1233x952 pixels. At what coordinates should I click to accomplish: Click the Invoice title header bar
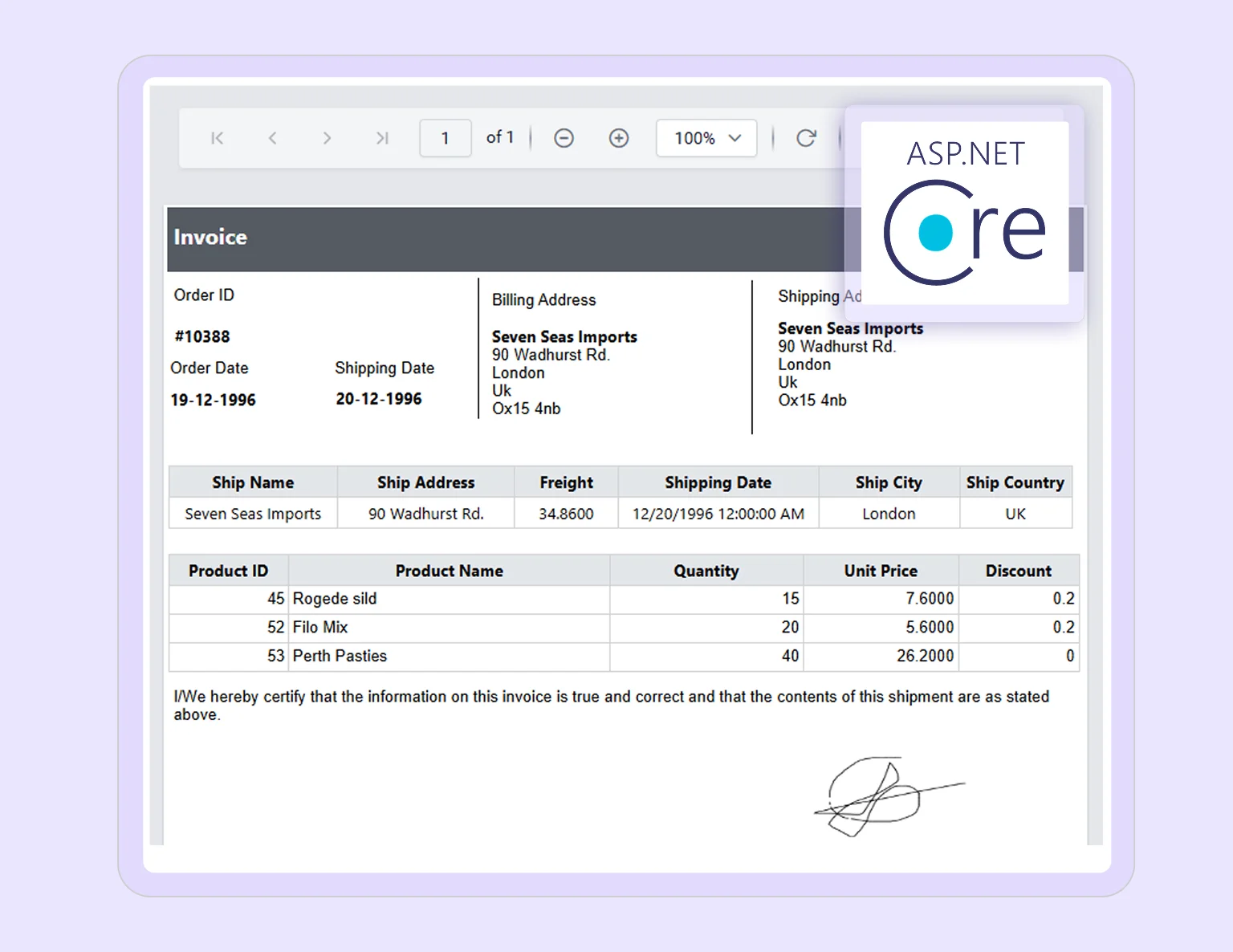(x=210, y=237)
